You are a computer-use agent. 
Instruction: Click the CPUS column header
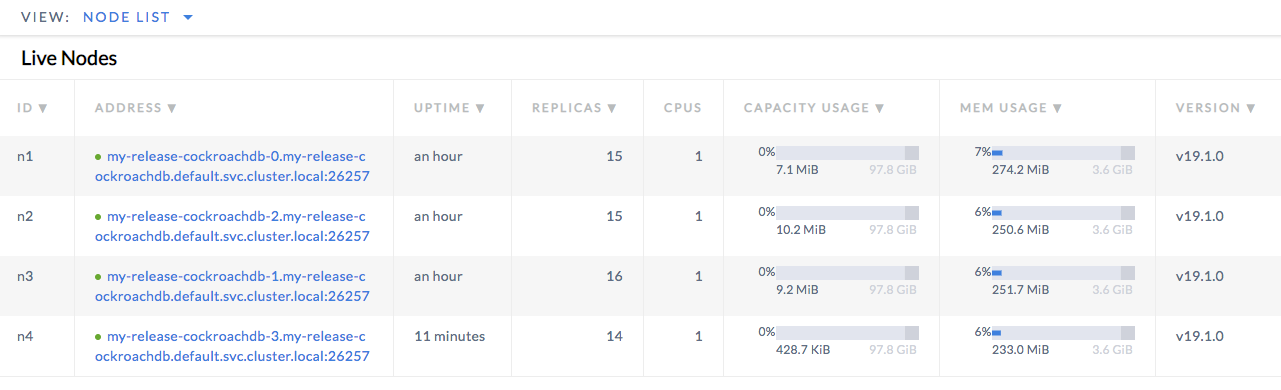[x=682, y=108]
